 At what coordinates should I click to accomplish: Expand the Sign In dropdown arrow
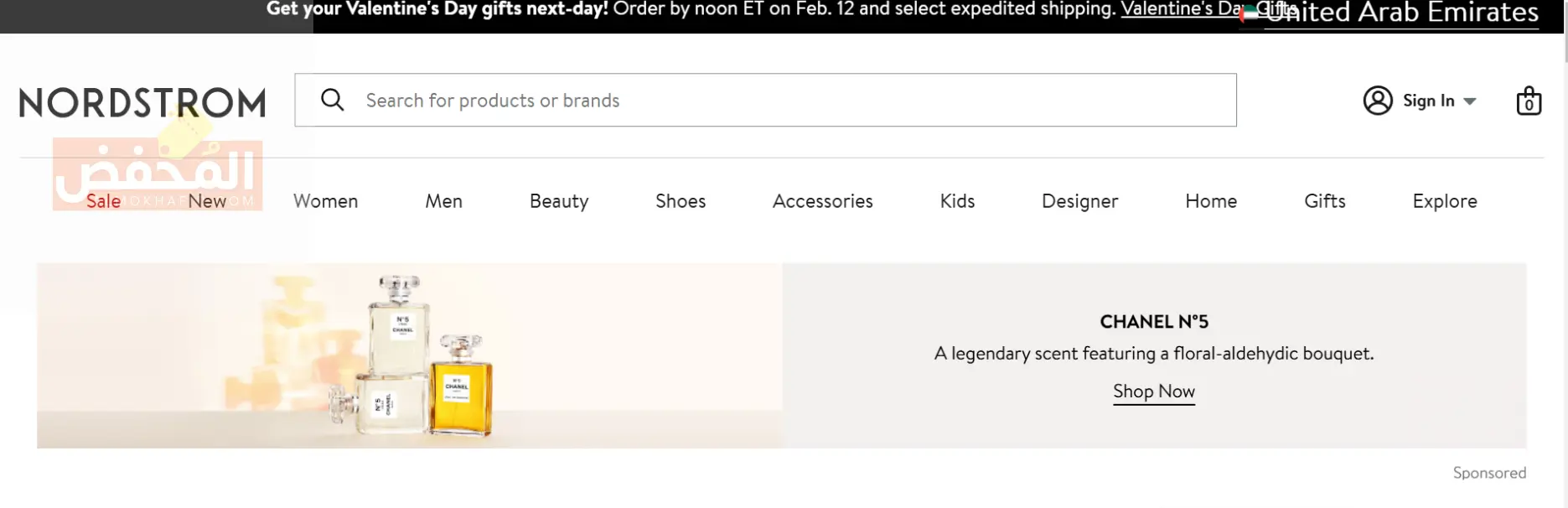point(1469,101)
